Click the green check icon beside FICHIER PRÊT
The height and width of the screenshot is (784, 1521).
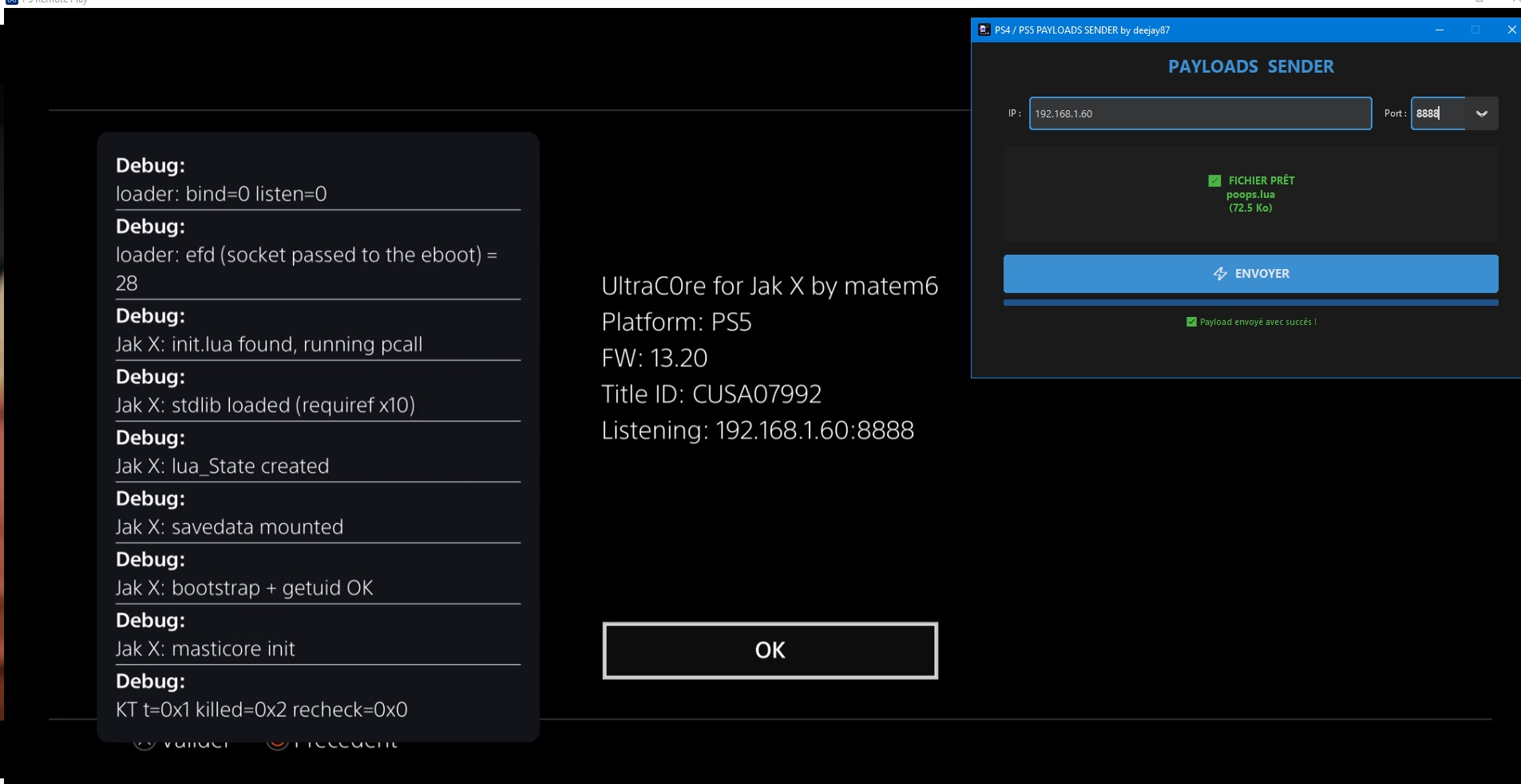[x=1214, y=180]
